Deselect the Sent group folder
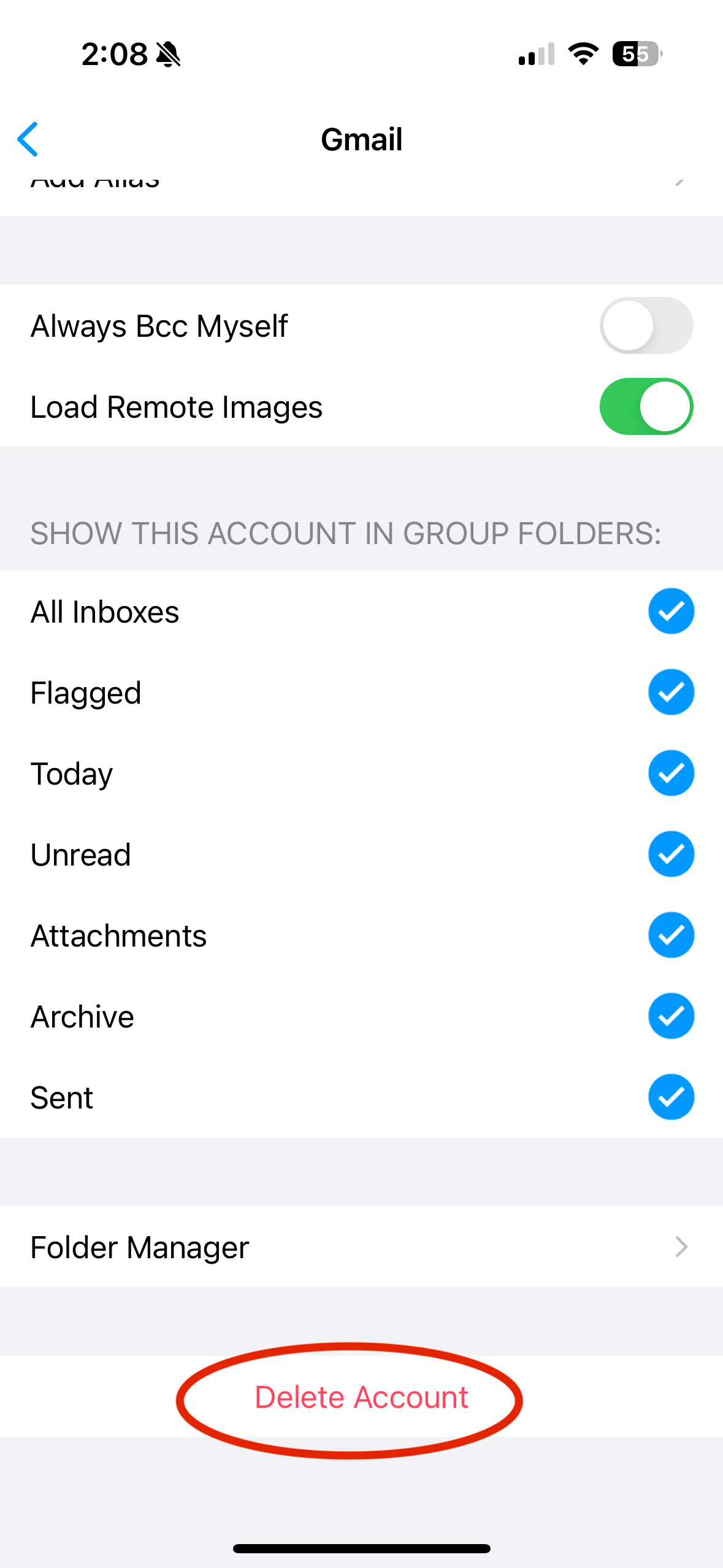Screen dimensions: 723x1568 click(x=671, y=1097)
